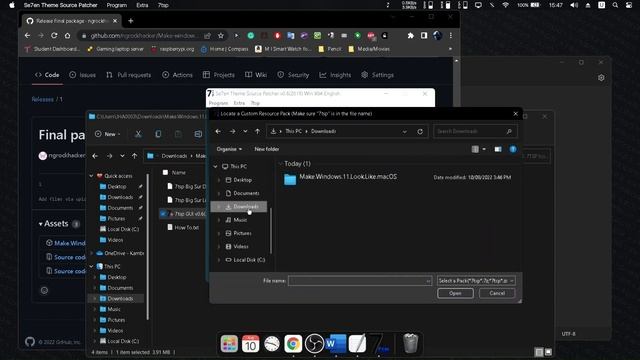The image size is (640, 360).
Task: Add emoji reaction on GitHub release
Action: click(44, 291)
